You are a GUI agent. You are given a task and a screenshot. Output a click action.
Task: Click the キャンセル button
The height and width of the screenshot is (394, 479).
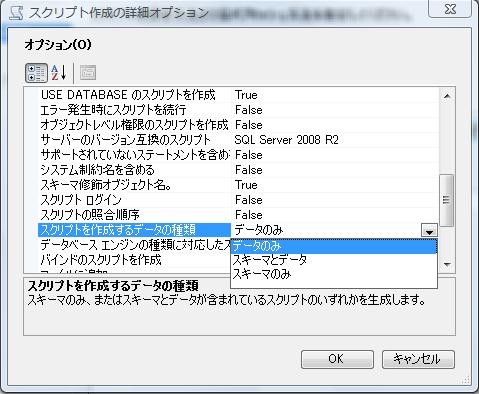click(x=418, y=359)
